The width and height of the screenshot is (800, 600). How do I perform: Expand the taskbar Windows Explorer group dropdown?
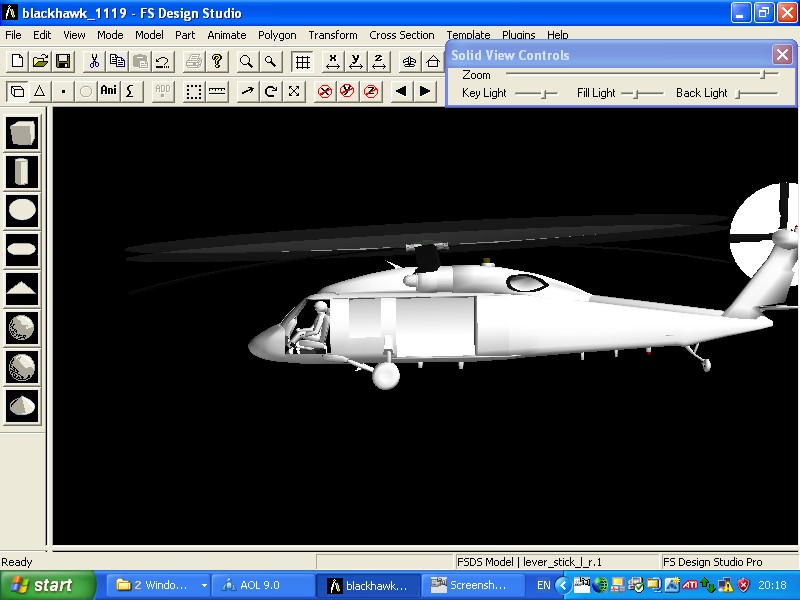204,585
